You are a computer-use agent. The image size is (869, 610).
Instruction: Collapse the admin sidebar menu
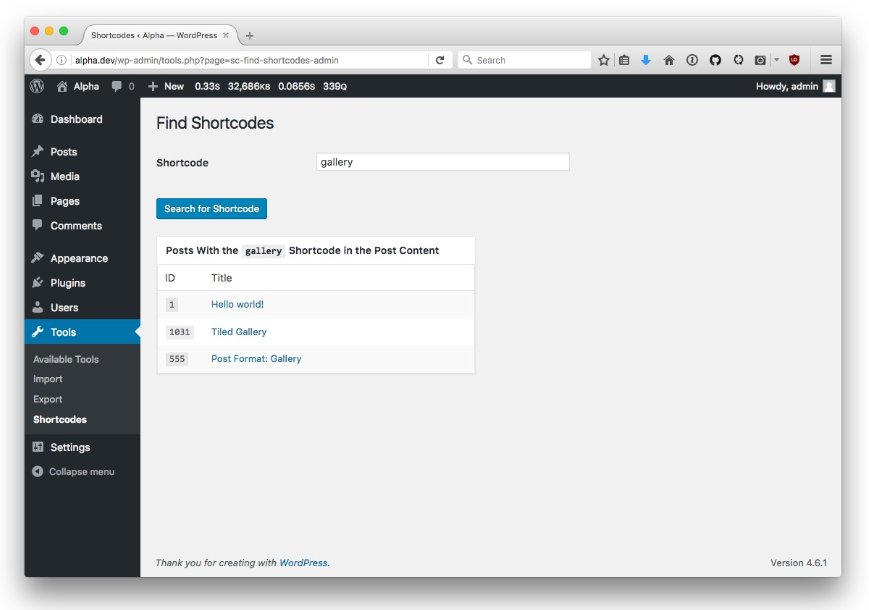[74, 471]
